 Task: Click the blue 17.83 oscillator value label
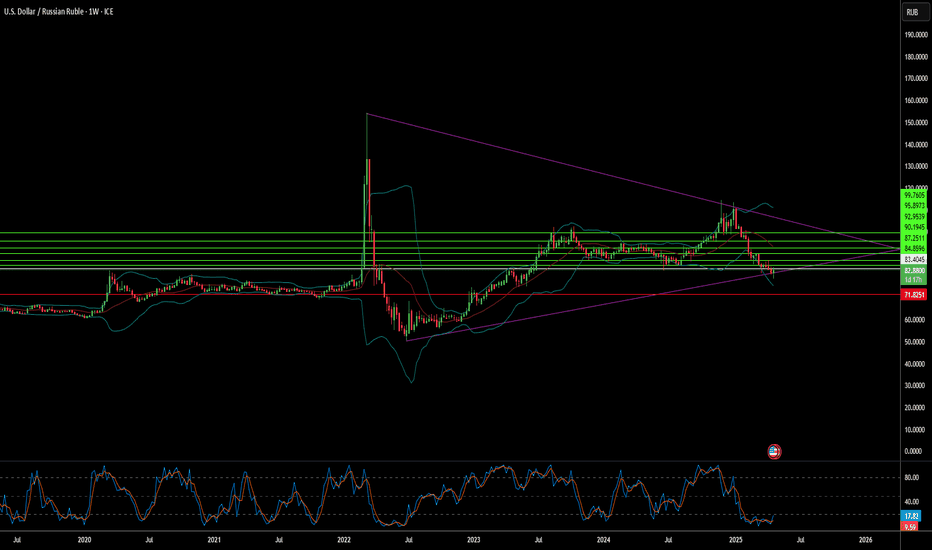point(912,516)
